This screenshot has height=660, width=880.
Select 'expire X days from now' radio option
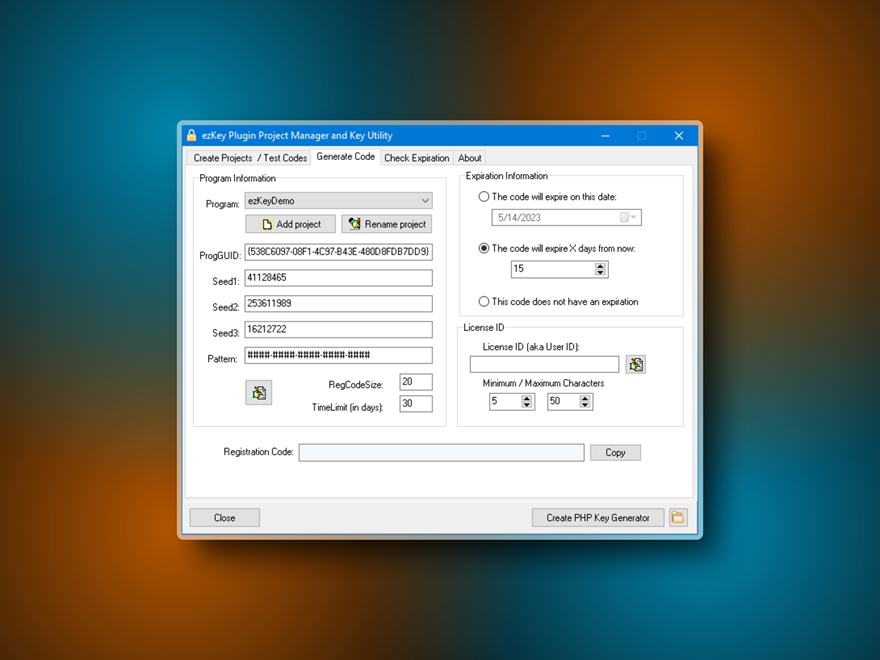click(485, 248)
